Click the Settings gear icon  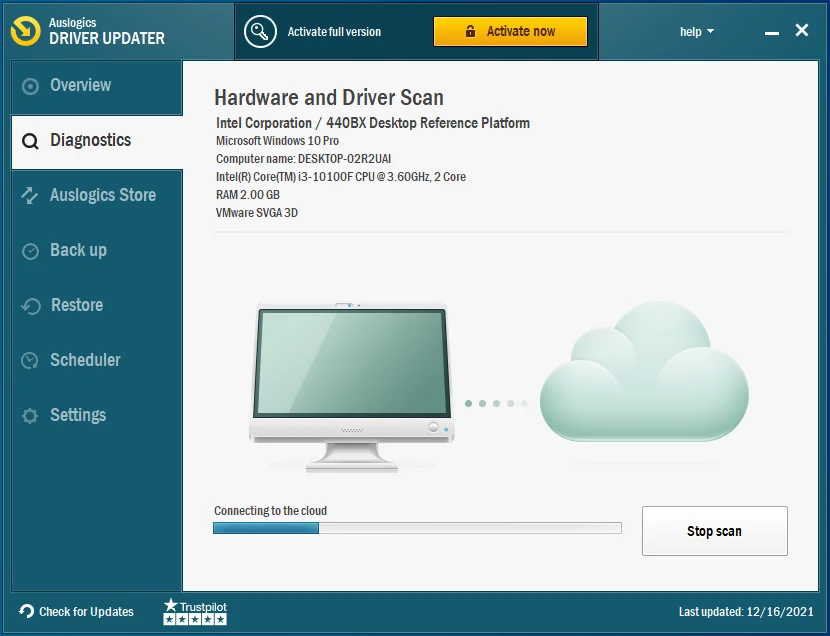coord(30,416)
